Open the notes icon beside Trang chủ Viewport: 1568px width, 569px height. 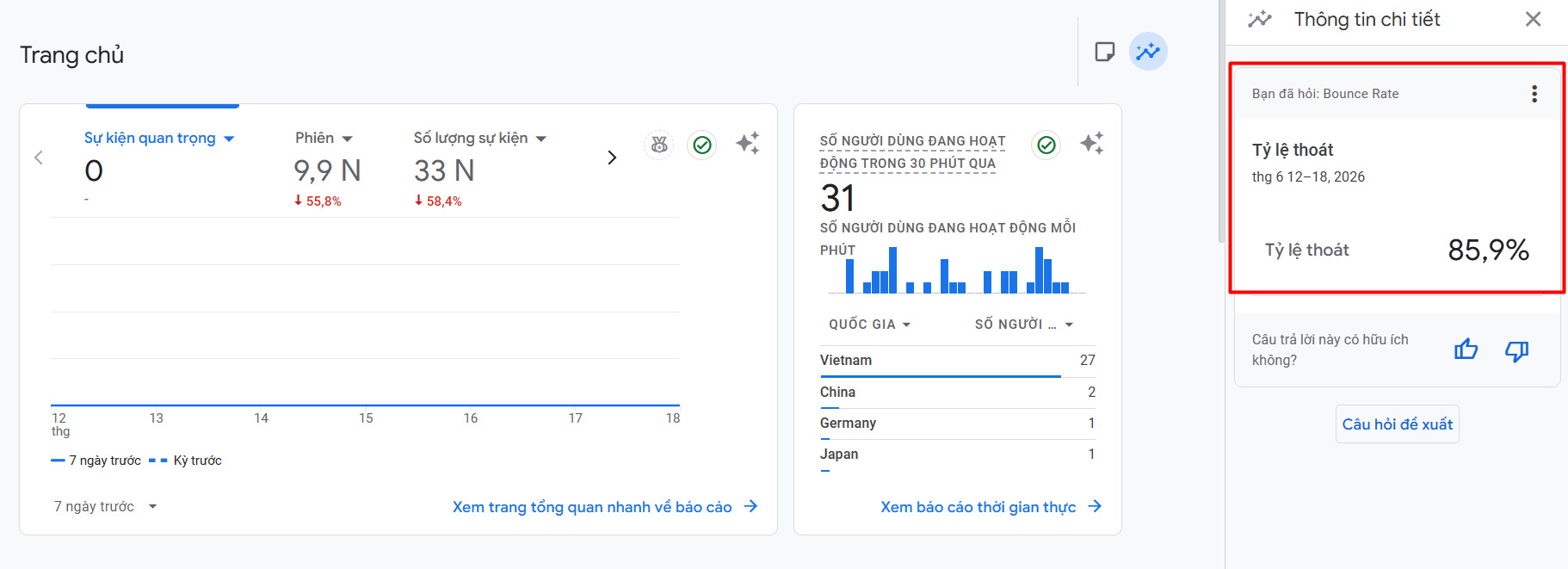point(1104,52)
